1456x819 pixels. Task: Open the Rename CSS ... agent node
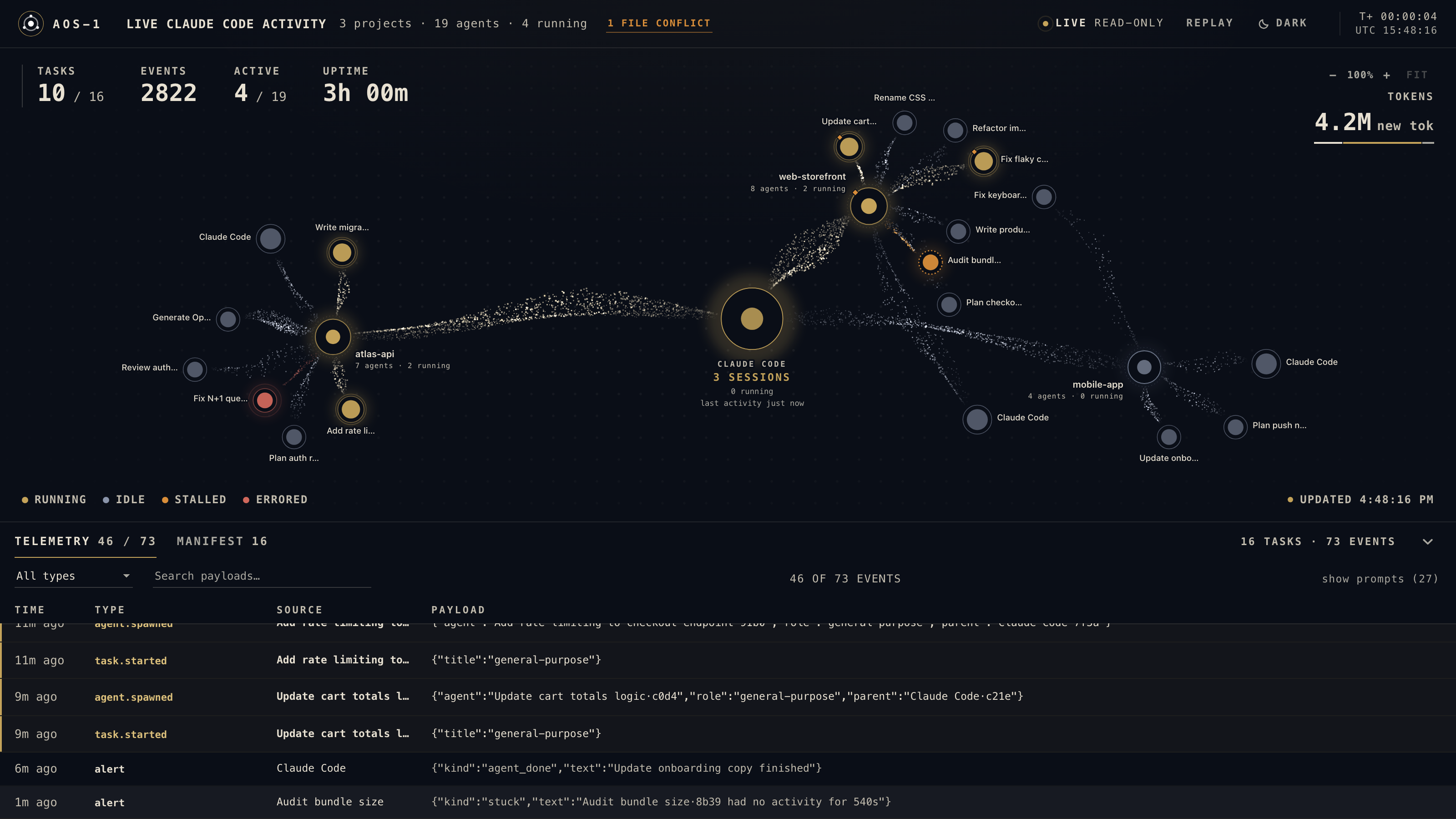coord(905,123)
